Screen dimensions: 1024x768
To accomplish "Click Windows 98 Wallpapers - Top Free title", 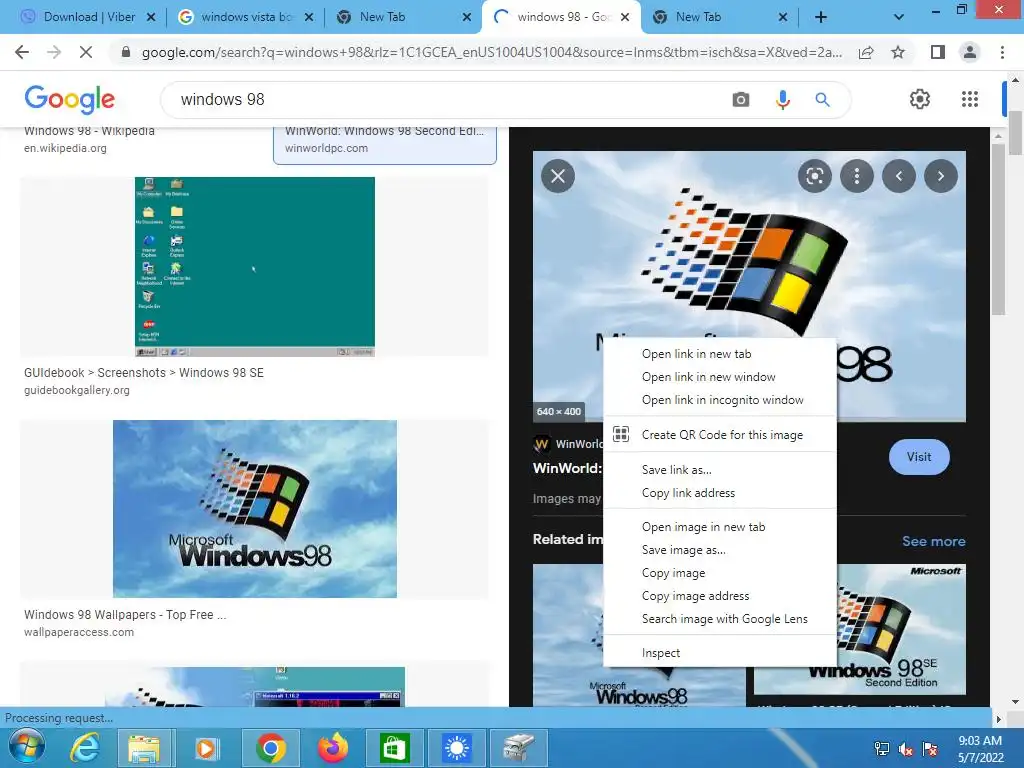I will [x=125, y=615].
